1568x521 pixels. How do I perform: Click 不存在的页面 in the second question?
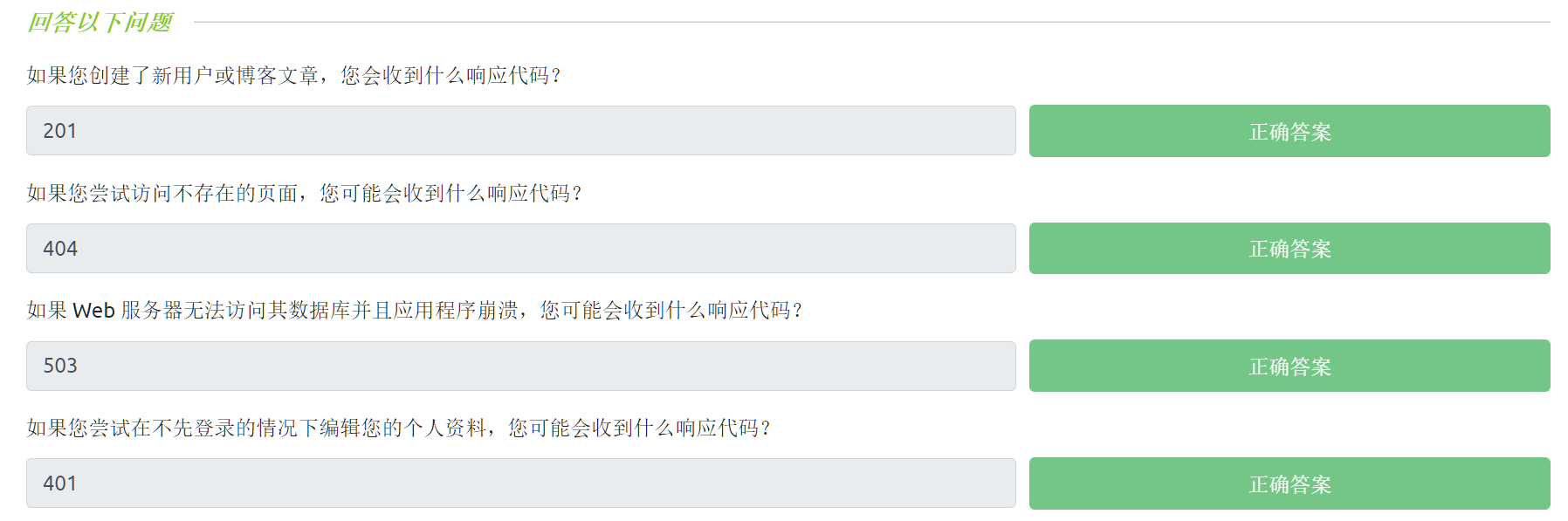coord(236,193)
